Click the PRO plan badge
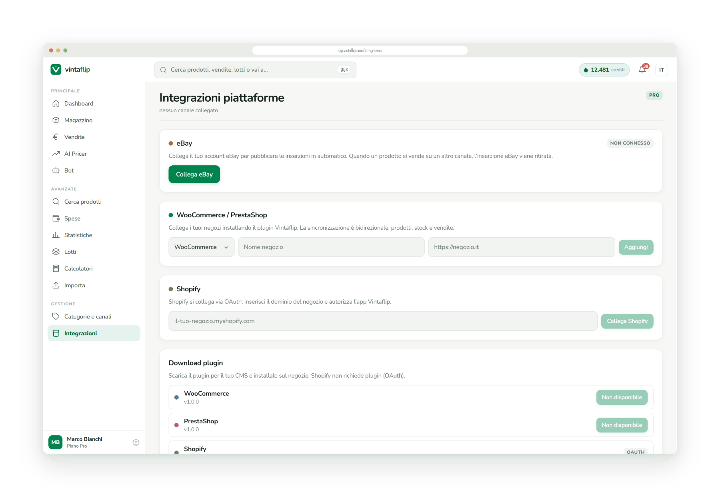 654,95
